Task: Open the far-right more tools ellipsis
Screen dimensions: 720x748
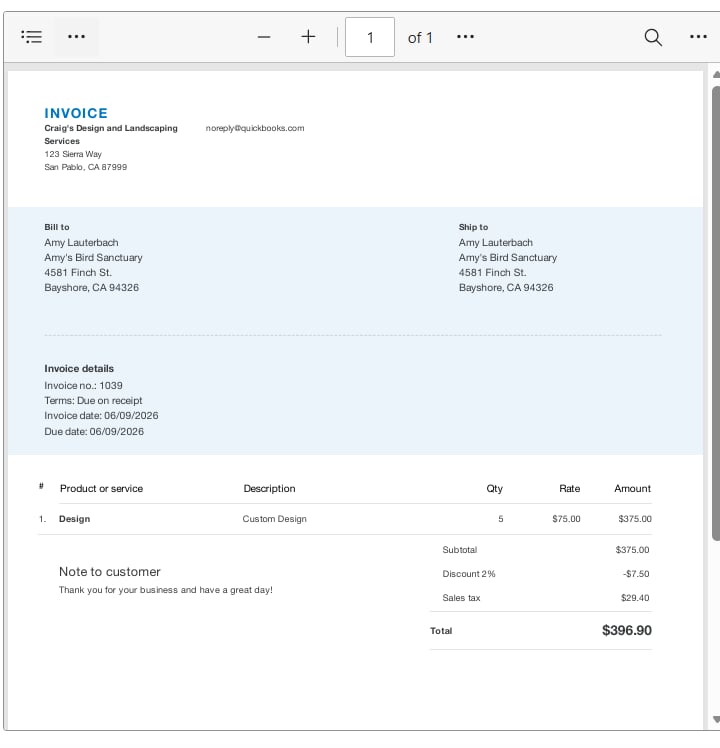Action: click(698, 37)
